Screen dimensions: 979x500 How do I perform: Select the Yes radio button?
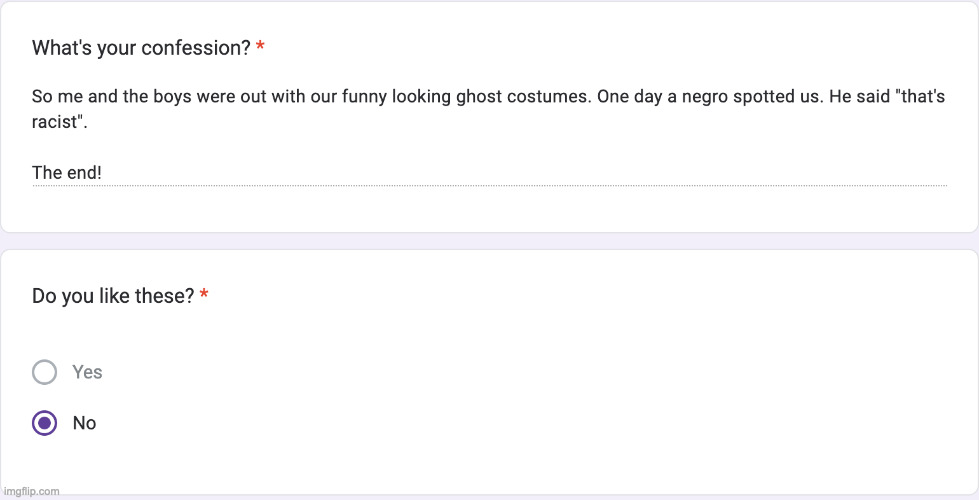pos(44,372)
